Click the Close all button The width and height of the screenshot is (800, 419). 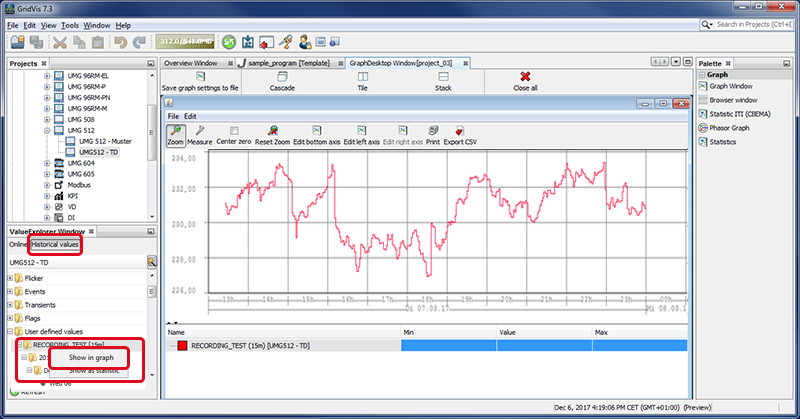point(525,81)
